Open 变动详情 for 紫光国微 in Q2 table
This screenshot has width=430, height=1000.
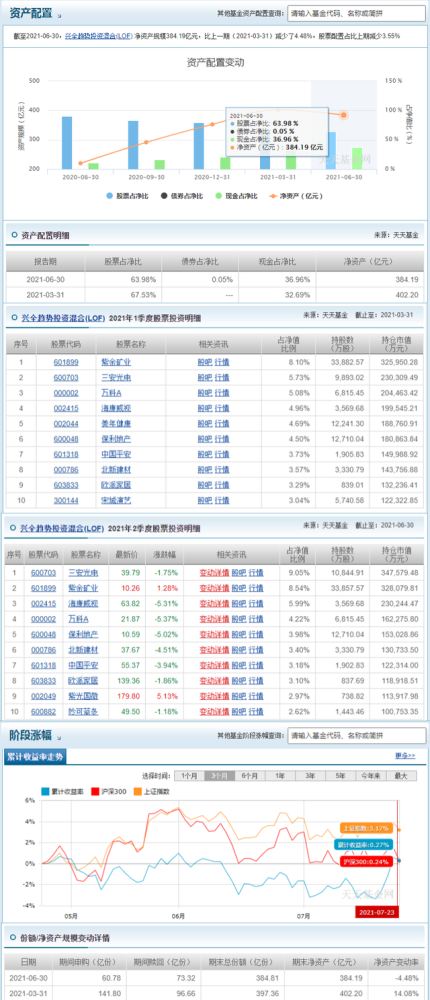point(214,696)
